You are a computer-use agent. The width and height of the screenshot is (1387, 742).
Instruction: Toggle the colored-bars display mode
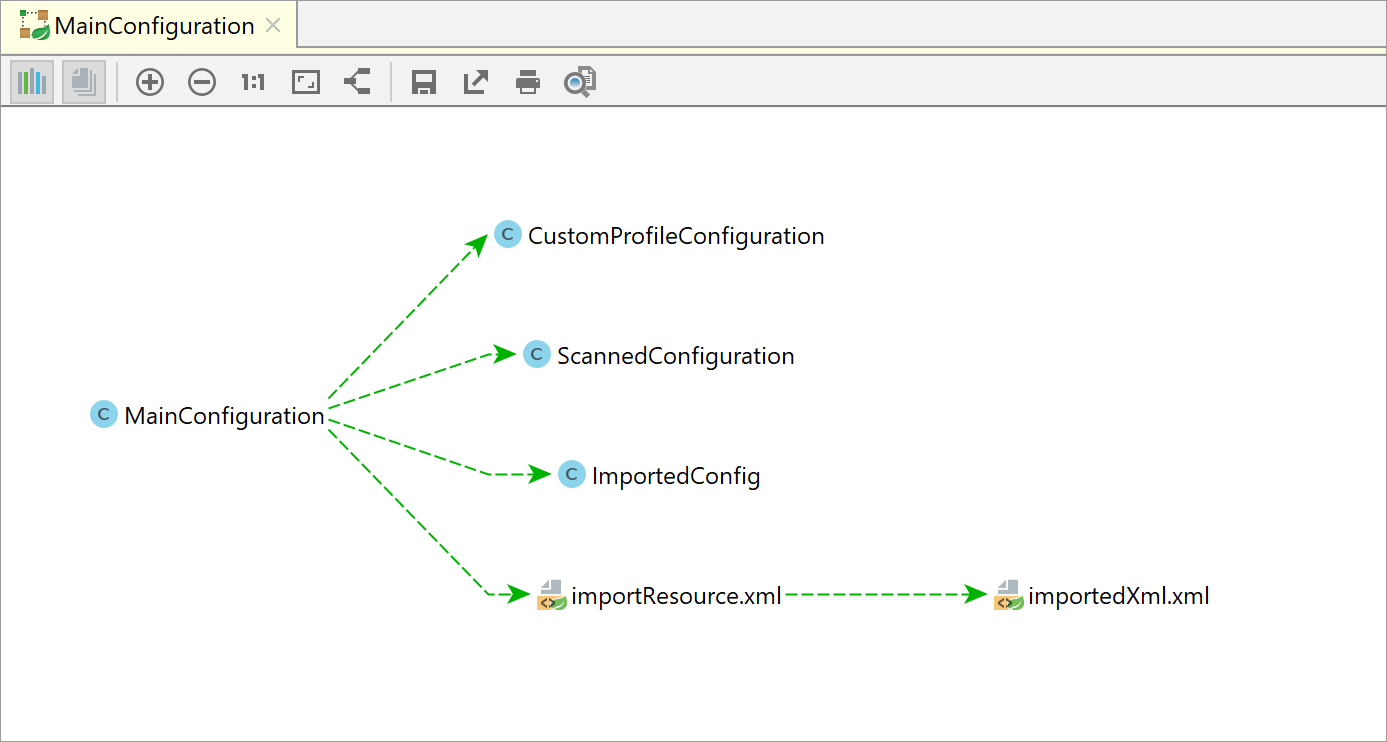click(31, 82)
